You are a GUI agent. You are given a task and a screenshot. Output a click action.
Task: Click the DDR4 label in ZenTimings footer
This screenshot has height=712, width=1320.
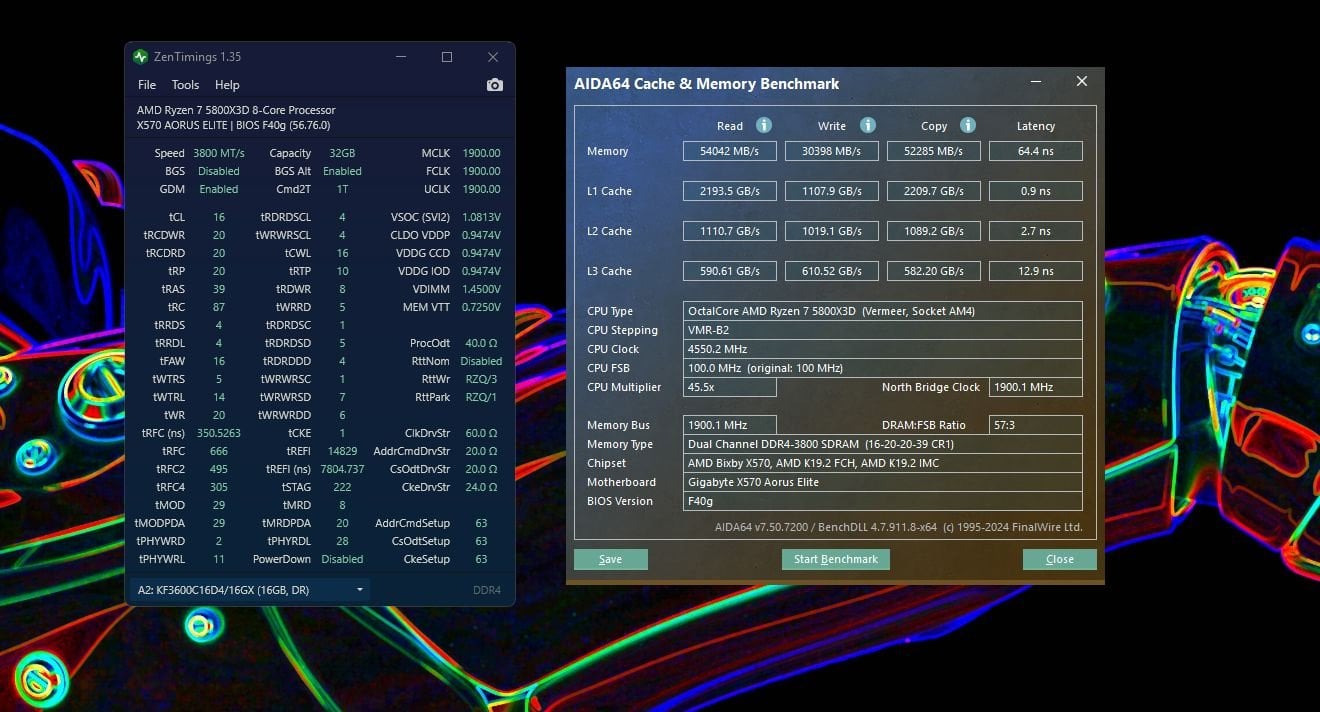point(487,590)
